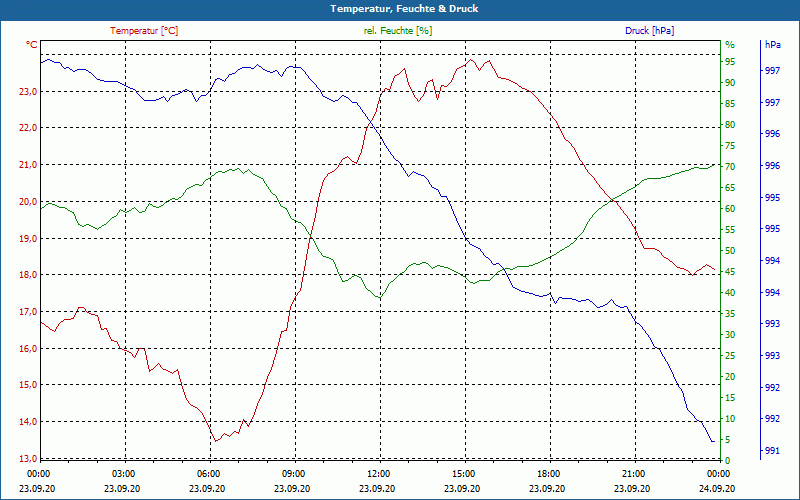The image size is (800, 500).
Task: Click the "06:00" time axis label
Action: click(207, 474)
